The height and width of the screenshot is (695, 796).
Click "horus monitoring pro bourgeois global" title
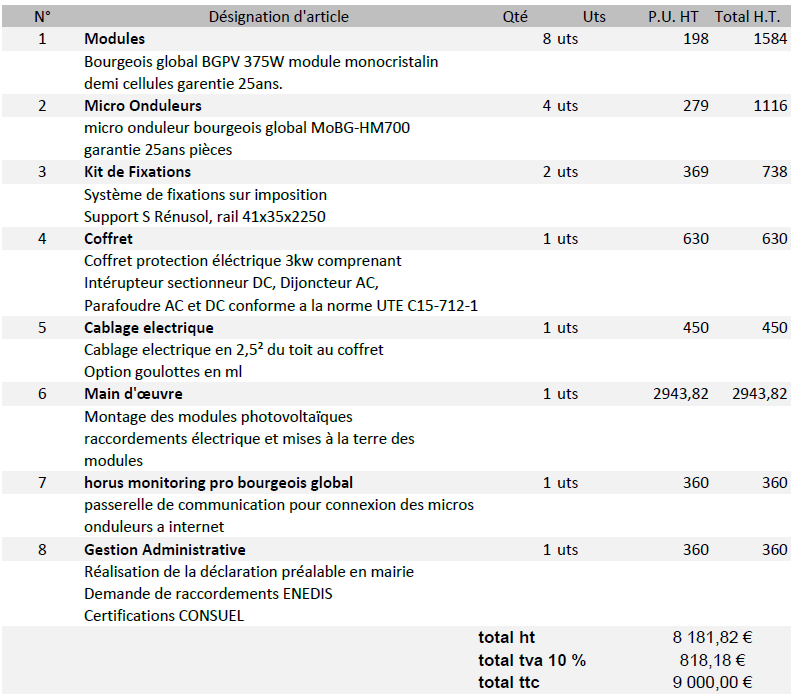218,483
